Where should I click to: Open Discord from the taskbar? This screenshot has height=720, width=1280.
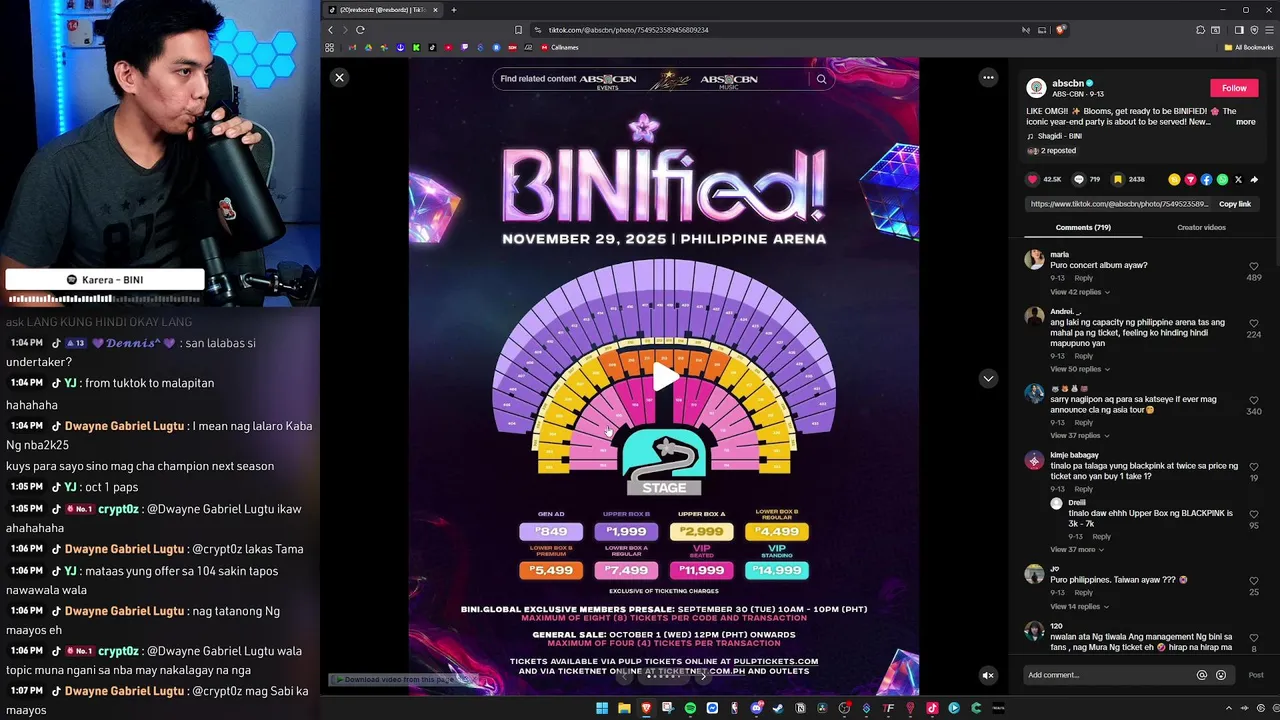click(x=756, y=708)
